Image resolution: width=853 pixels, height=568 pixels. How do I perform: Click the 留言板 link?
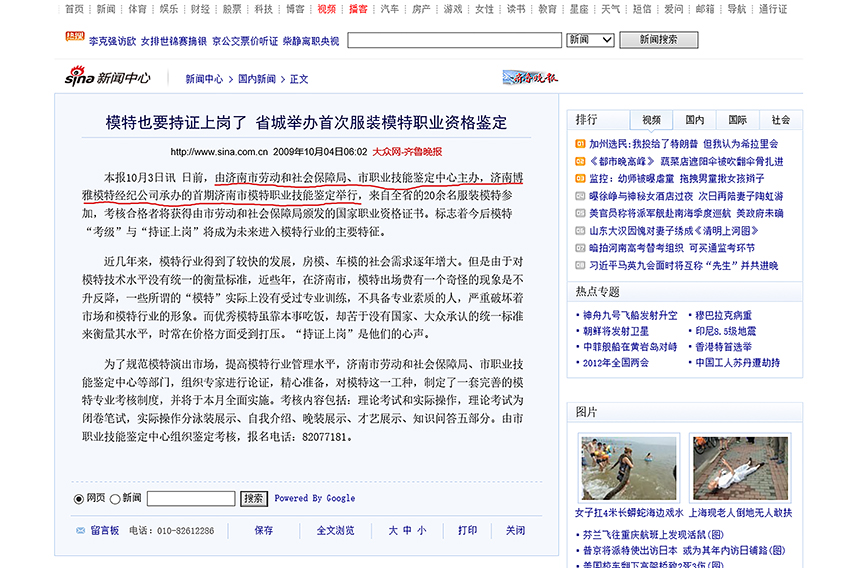point(105,530)
